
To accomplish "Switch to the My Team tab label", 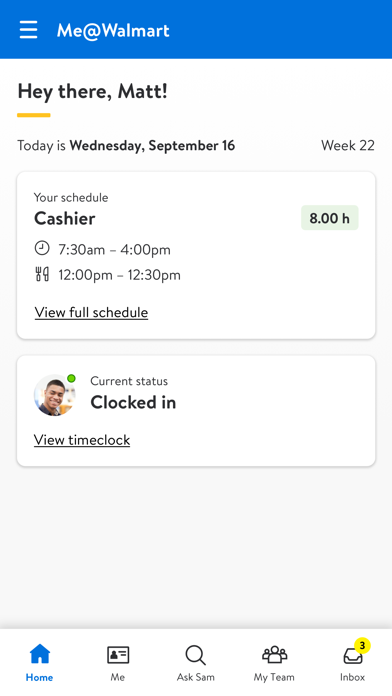I will [274, 677].
